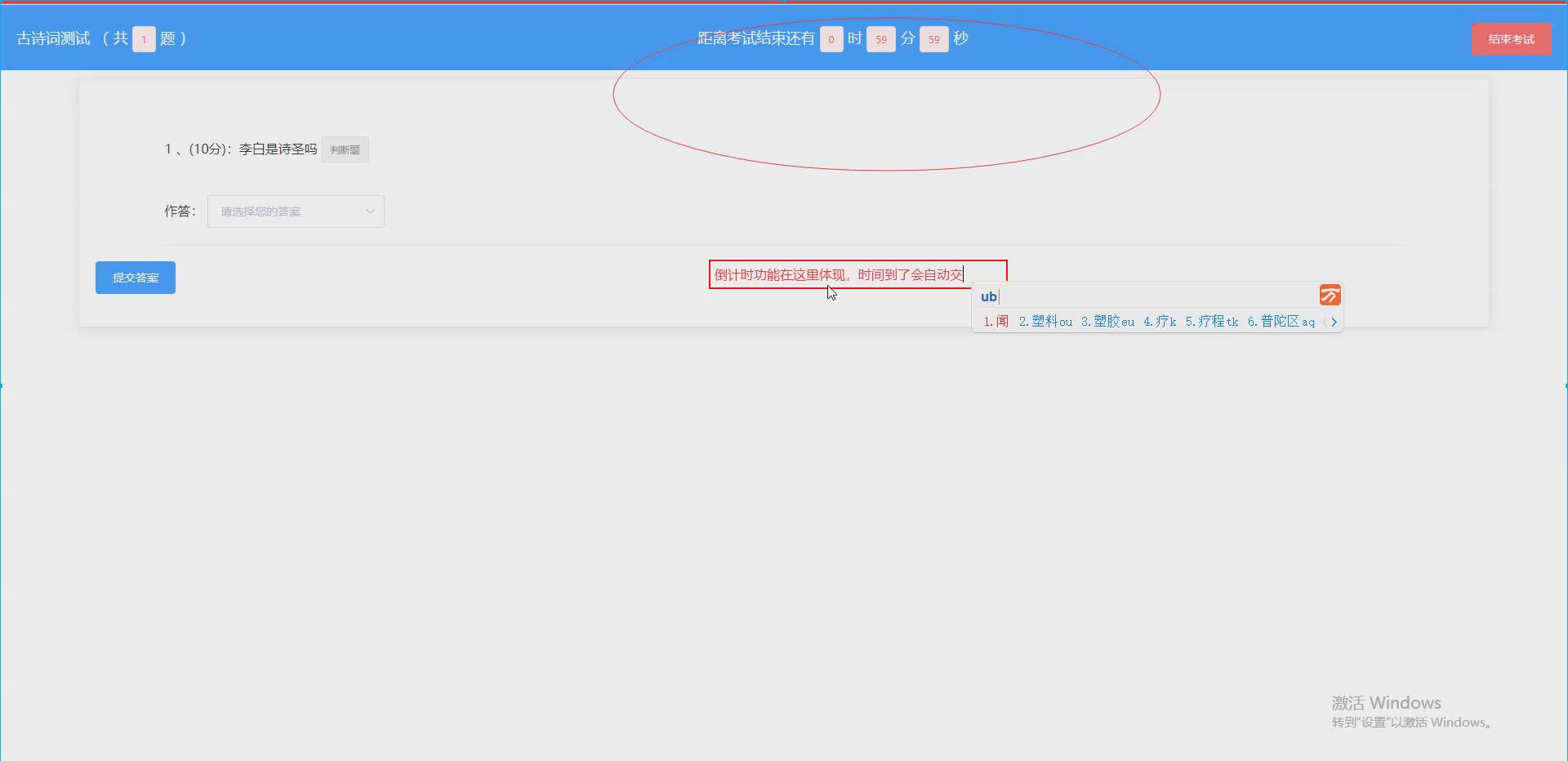
Task: Open the 请选择您的答案 answer dropdown
Action: (x=296, y=211)
